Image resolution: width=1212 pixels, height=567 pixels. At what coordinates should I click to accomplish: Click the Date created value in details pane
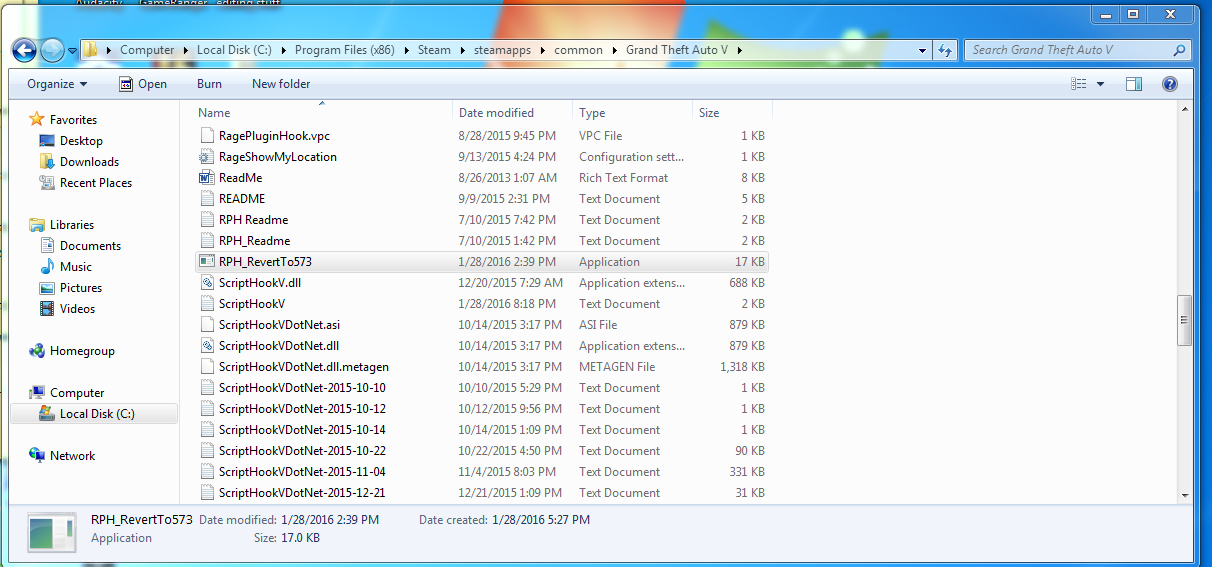tap(539, 520)
